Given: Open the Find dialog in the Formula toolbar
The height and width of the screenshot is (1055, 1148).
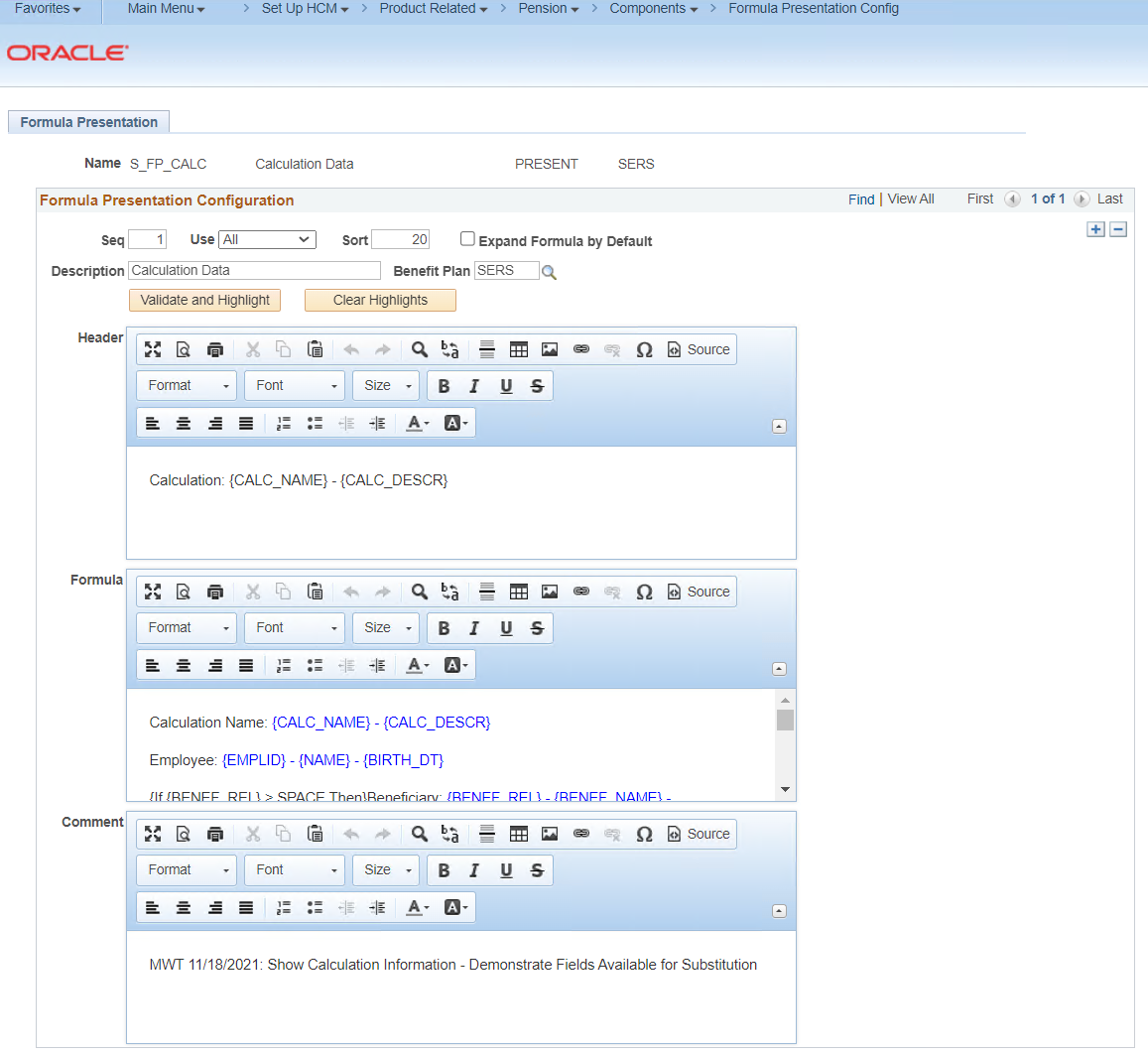Looking at the screenshot, I should (419, 592).
